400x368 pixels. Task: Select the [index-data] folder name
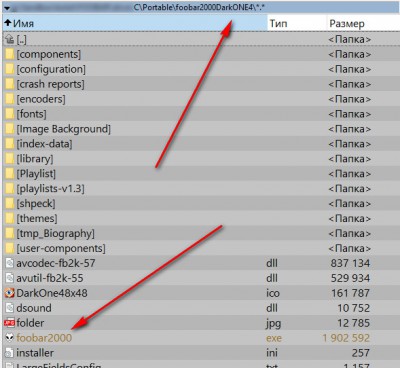coord(44,144)
